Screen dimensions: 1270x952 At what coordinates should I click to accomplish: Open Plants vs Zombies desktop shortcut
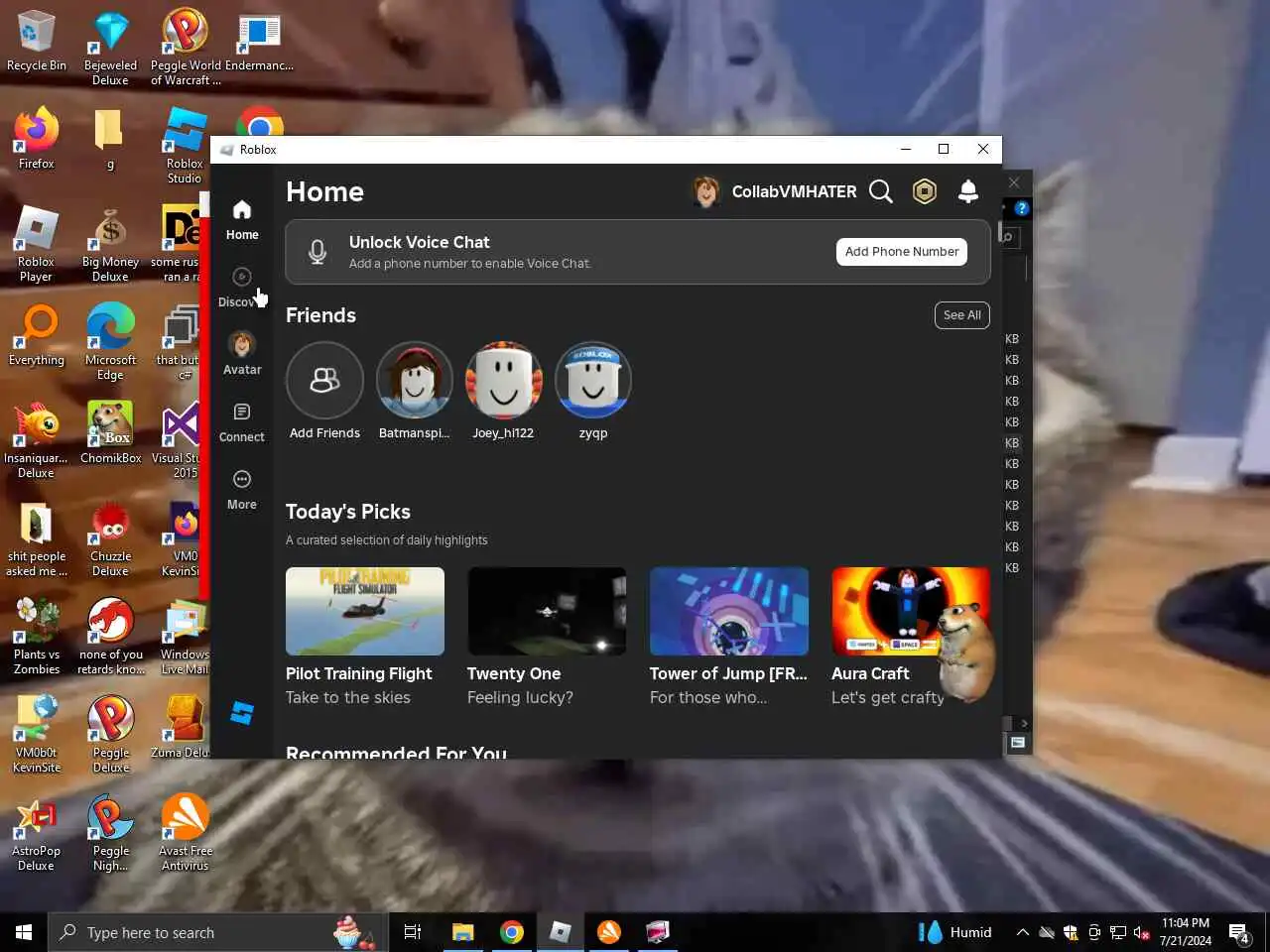37,637
